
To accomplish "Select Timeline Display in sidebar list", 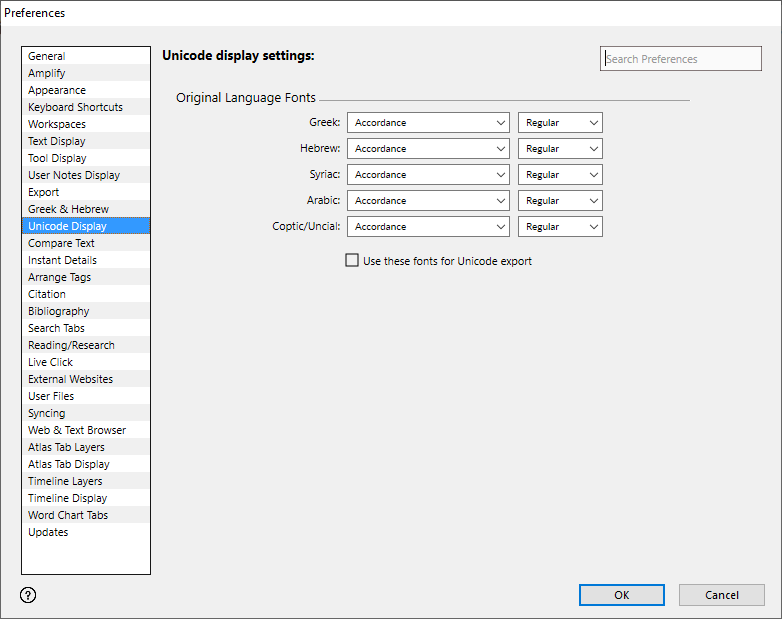I will click(x=67, y=499).
